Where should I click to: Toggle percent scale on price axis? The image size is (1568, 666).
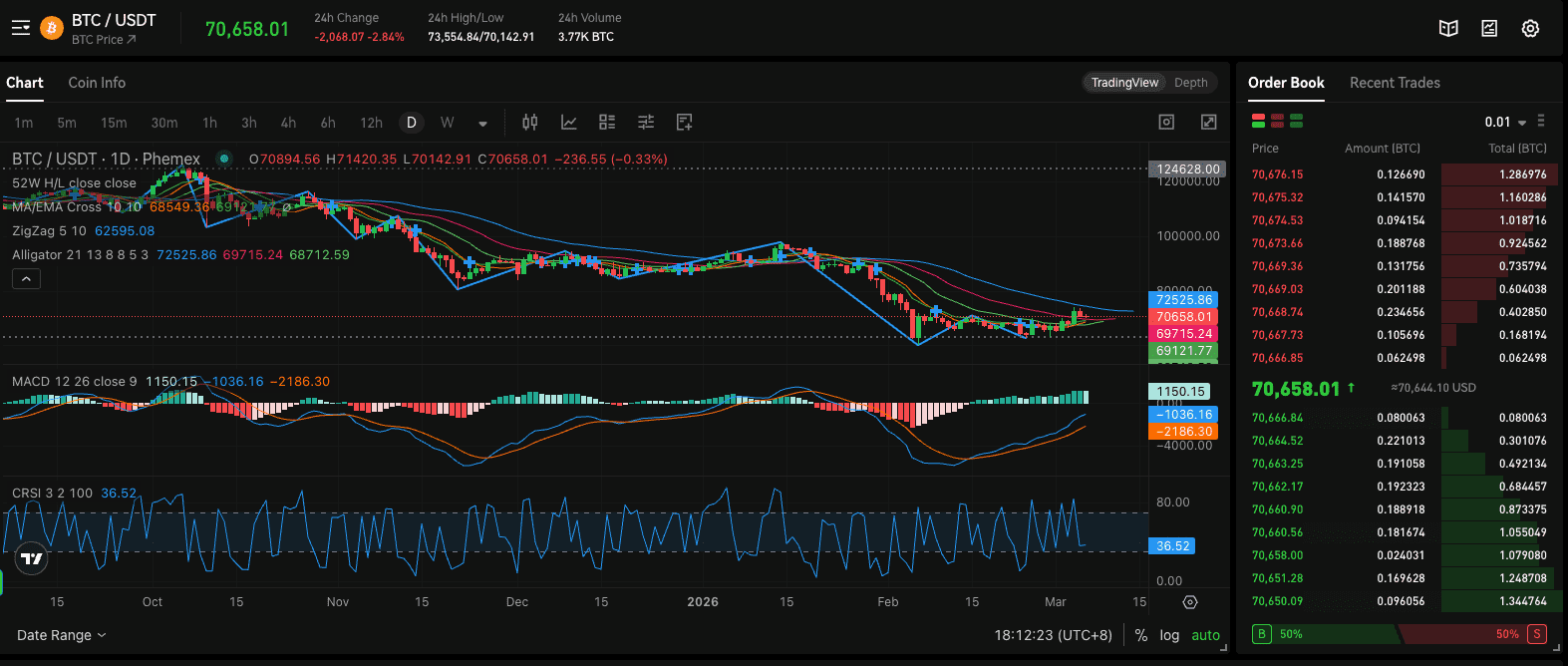(1141, 635)
